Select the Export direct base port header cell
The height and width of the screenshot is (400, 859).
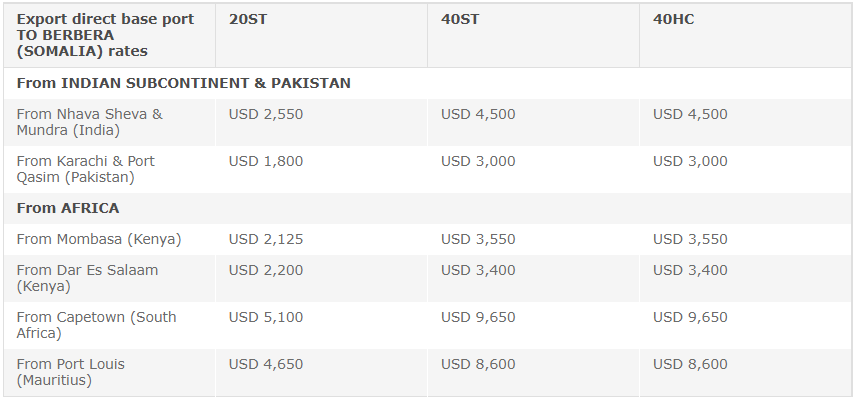coord(105,35)
